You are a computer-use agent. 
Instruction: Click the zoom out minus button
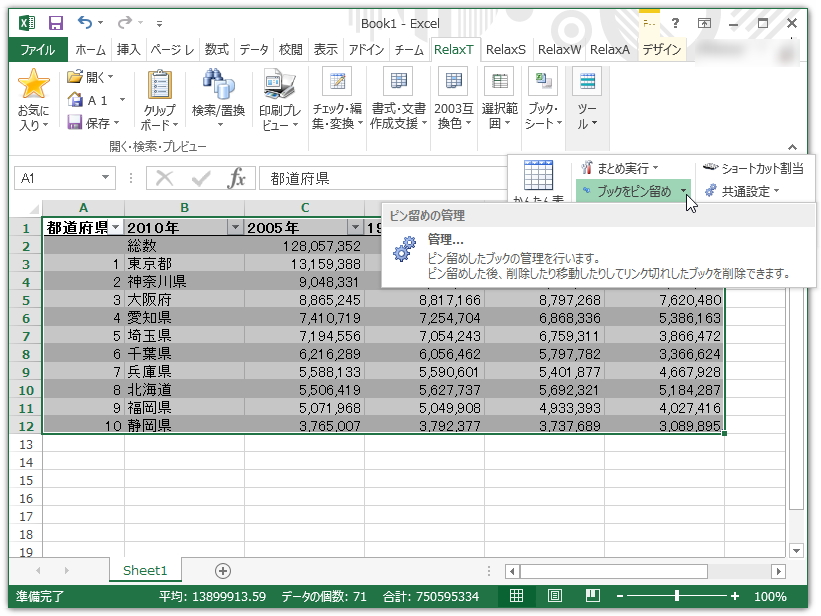click(x=620, y=596)
